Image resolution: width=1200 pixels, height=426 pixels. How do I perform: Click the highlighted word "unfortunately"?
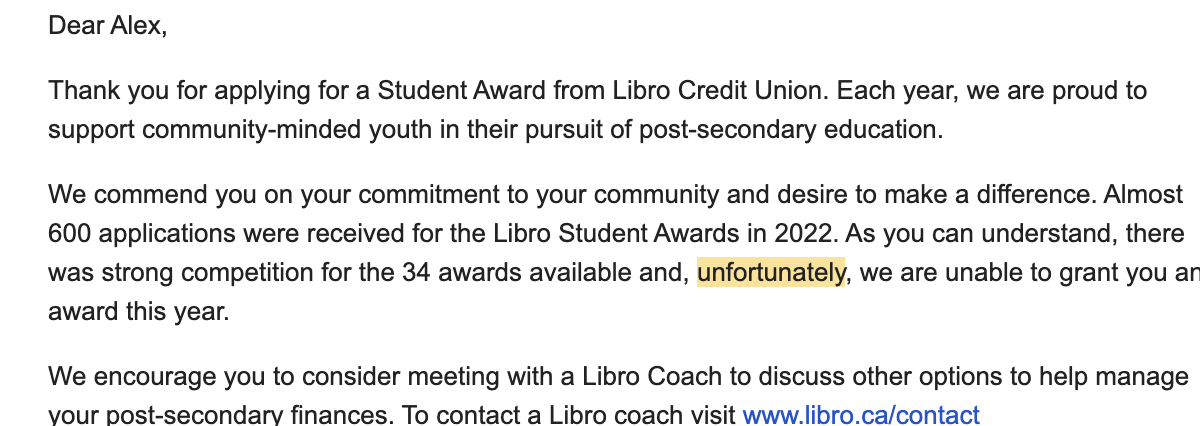771,272
